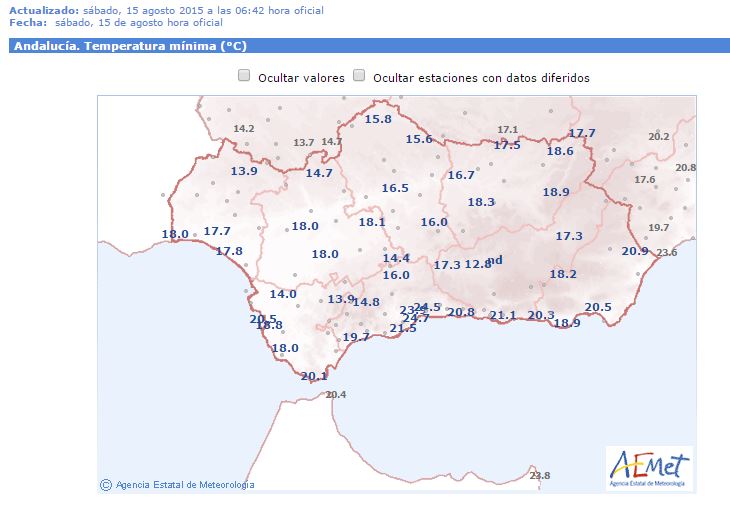Click the 20.4 station below the strait
The image size is (730, 510).
coord(335,395)
